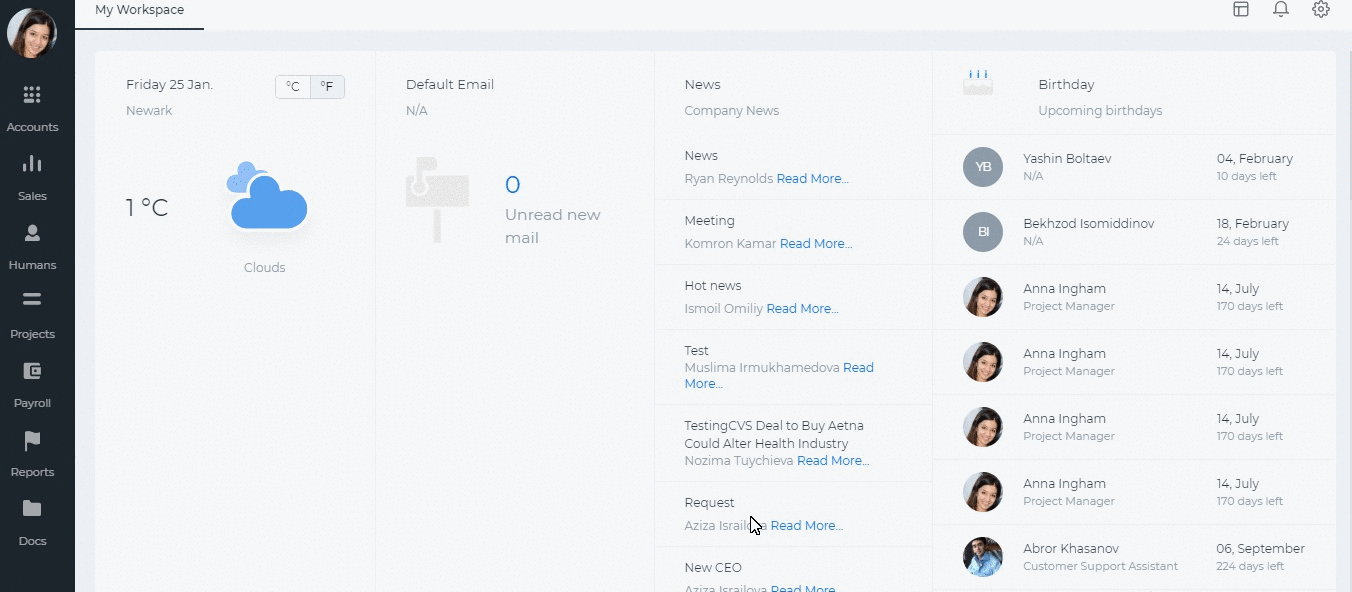Switch temperature to Celsius
Image resolution: width=1352 pixels, height=592 pixels.
(293, 87)
